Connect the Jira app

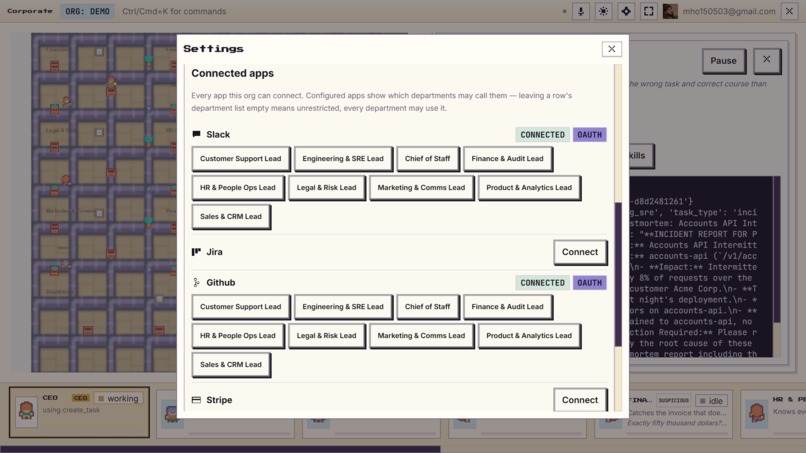coord(580,252)
